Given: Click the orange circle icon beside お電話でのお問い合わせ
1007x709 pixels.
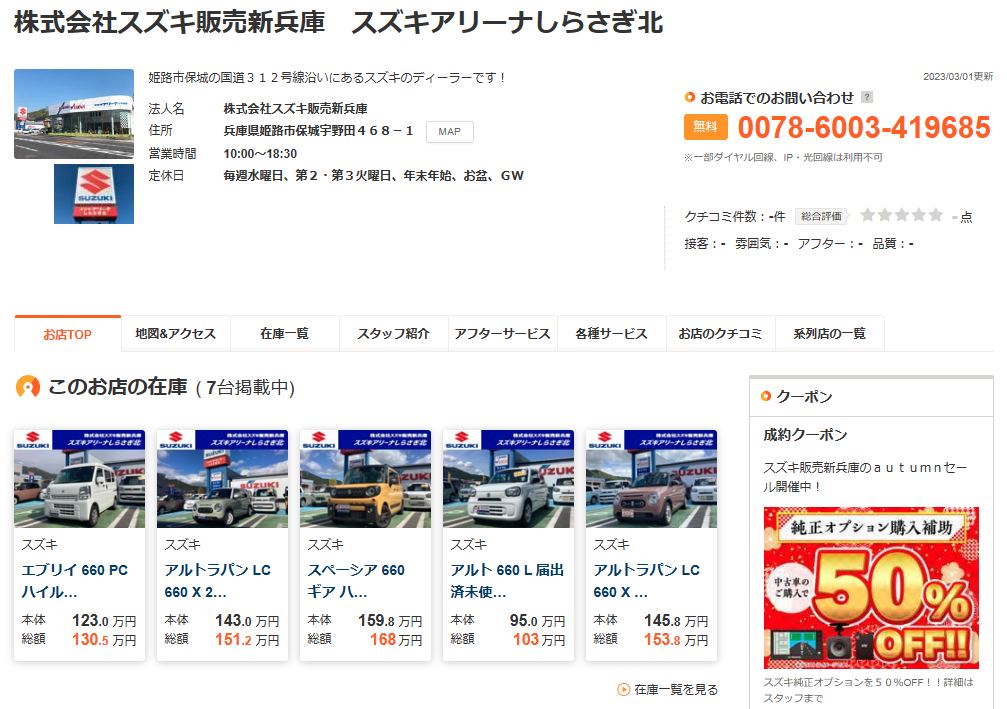Looking at the screenshot, I should pos(690,98).
